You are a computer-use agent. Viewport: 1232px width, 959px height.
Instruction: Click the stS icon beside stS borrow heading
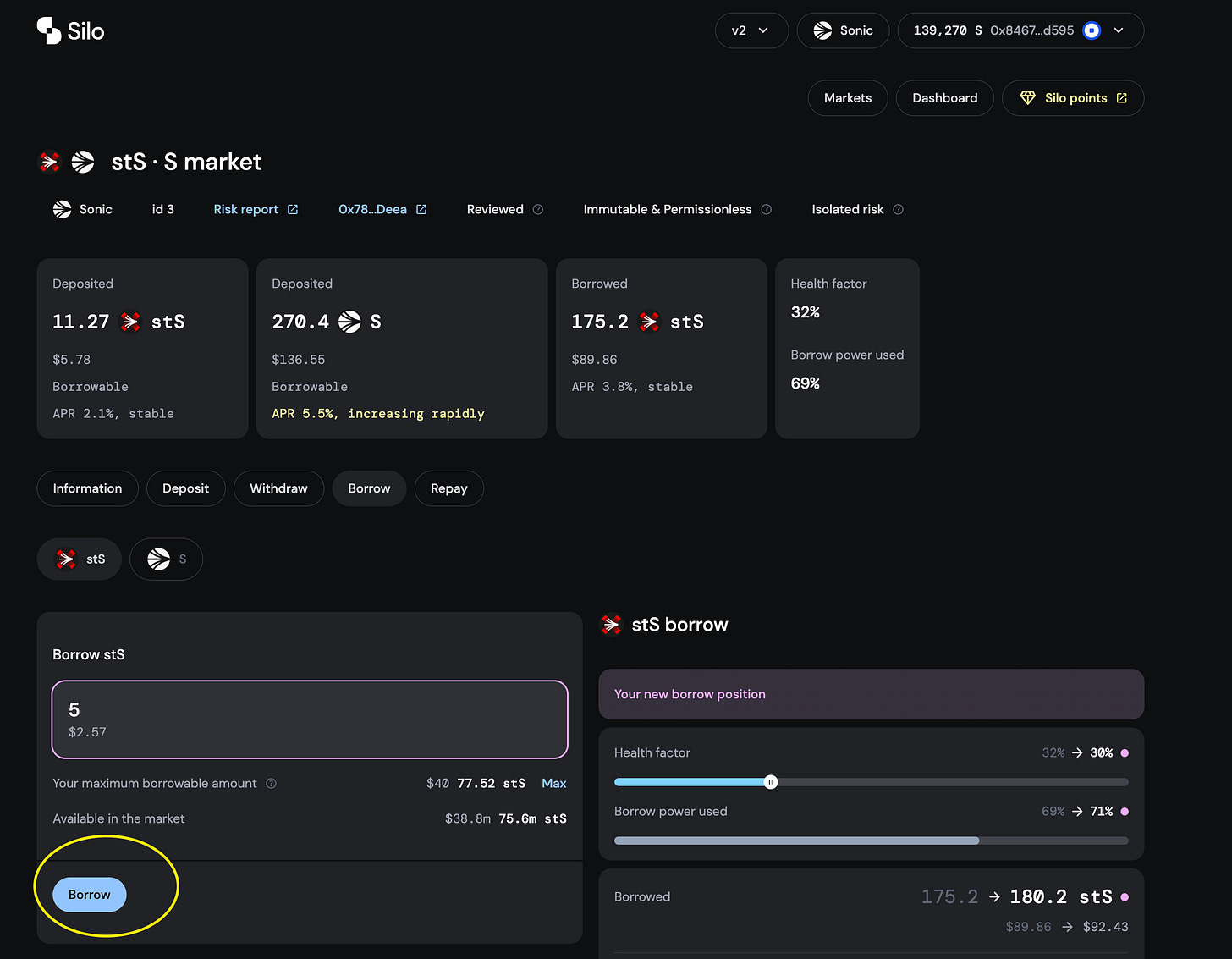pos(611,625)
